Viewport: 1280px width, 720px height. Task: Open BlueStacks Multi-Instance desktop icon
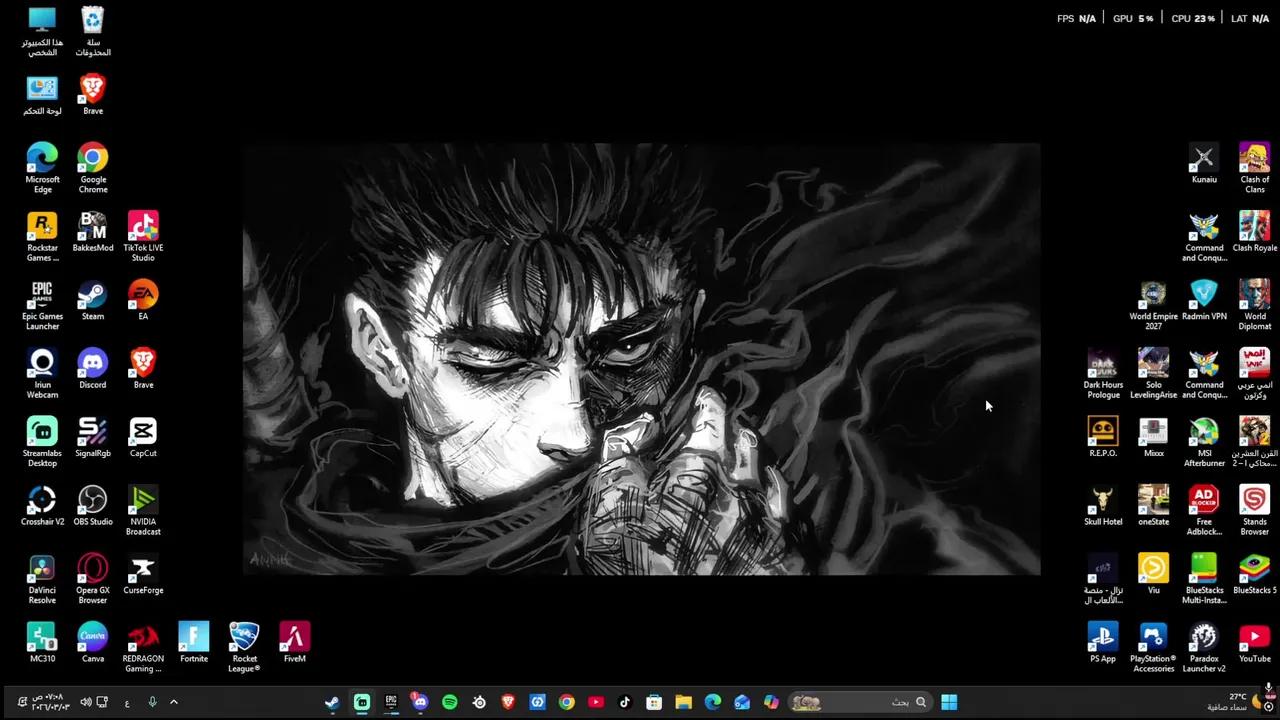coord(1204,578)
